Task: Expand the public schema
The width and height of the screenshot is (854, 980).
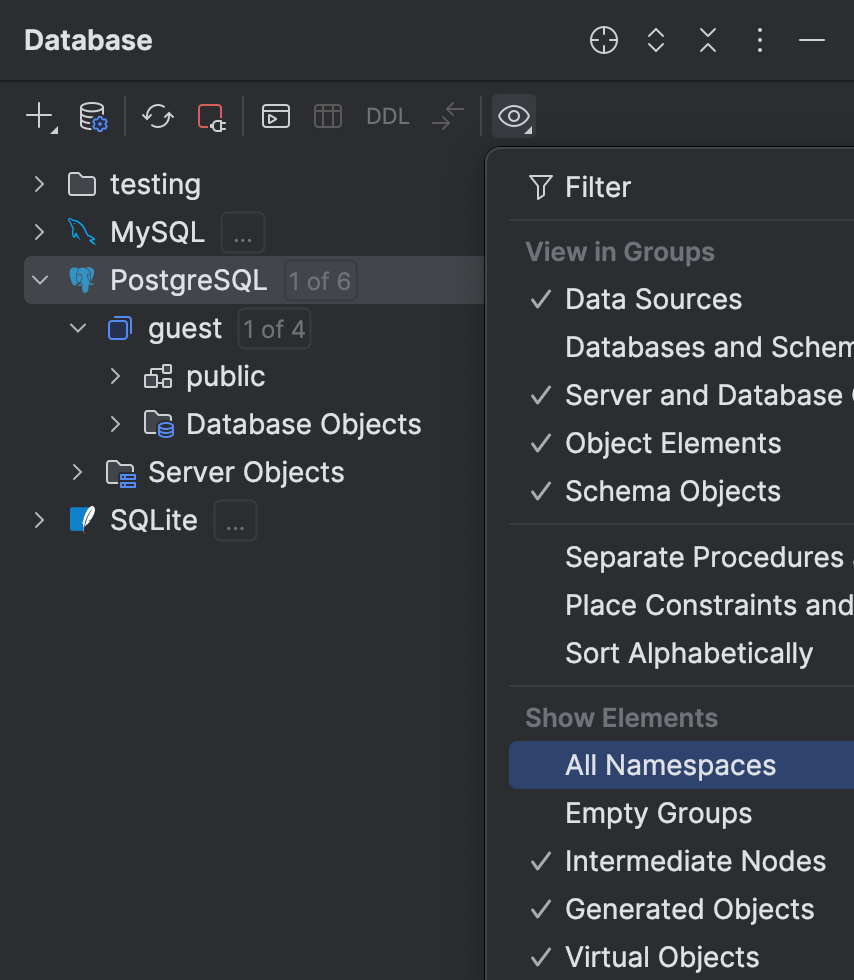Action: pos(114,376)
